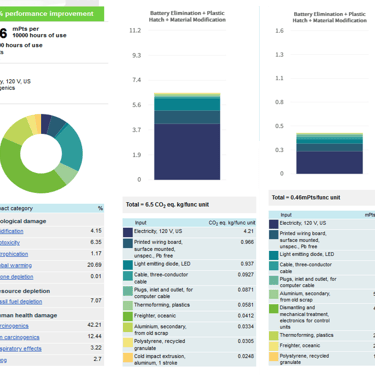
Task: Click the 'CO2 eq. kg/func unit' column header
Action: [x=232, y=223]
